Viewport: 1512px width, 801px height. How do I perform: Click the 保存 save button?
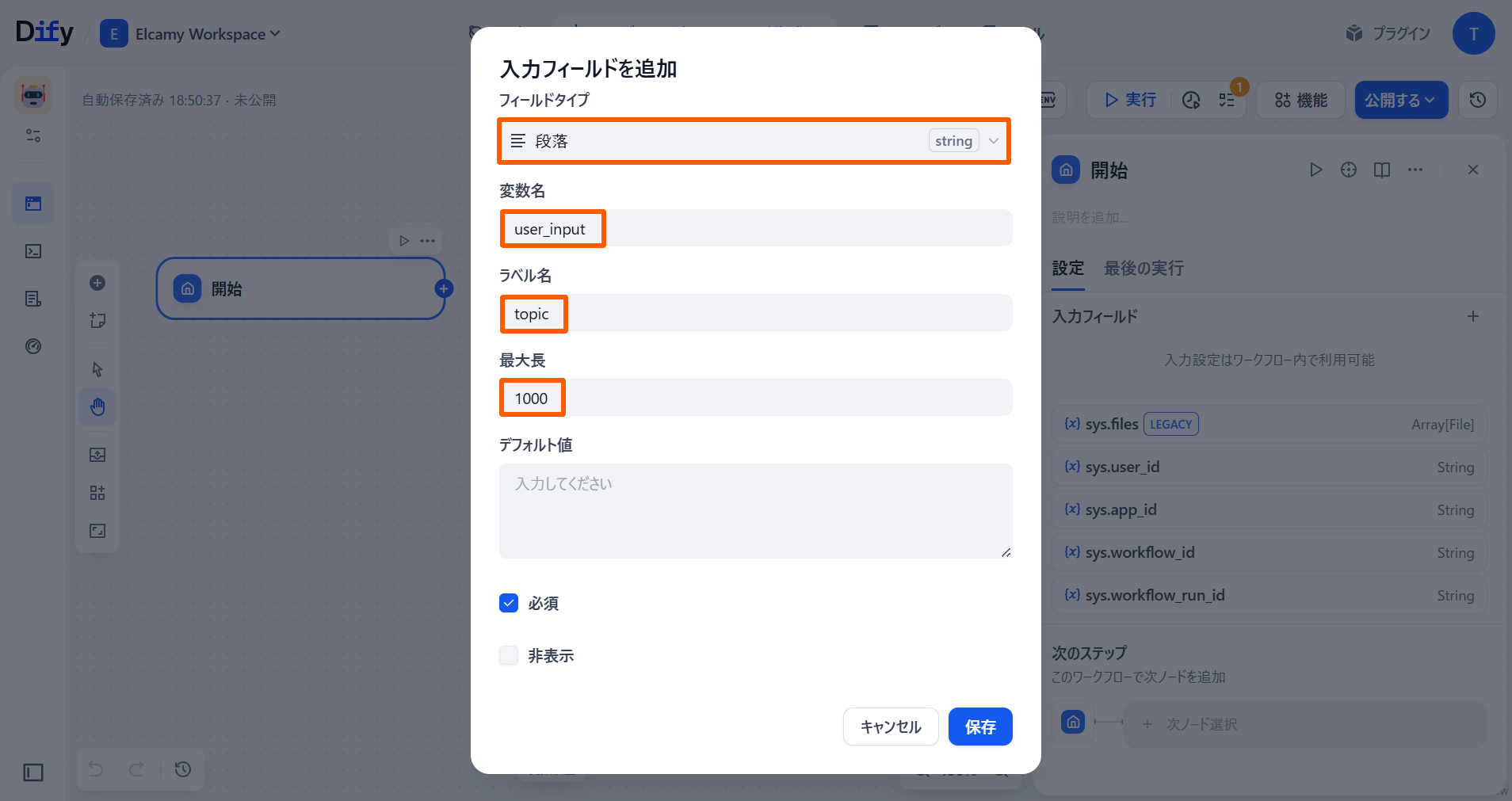[x=979, y=727]
